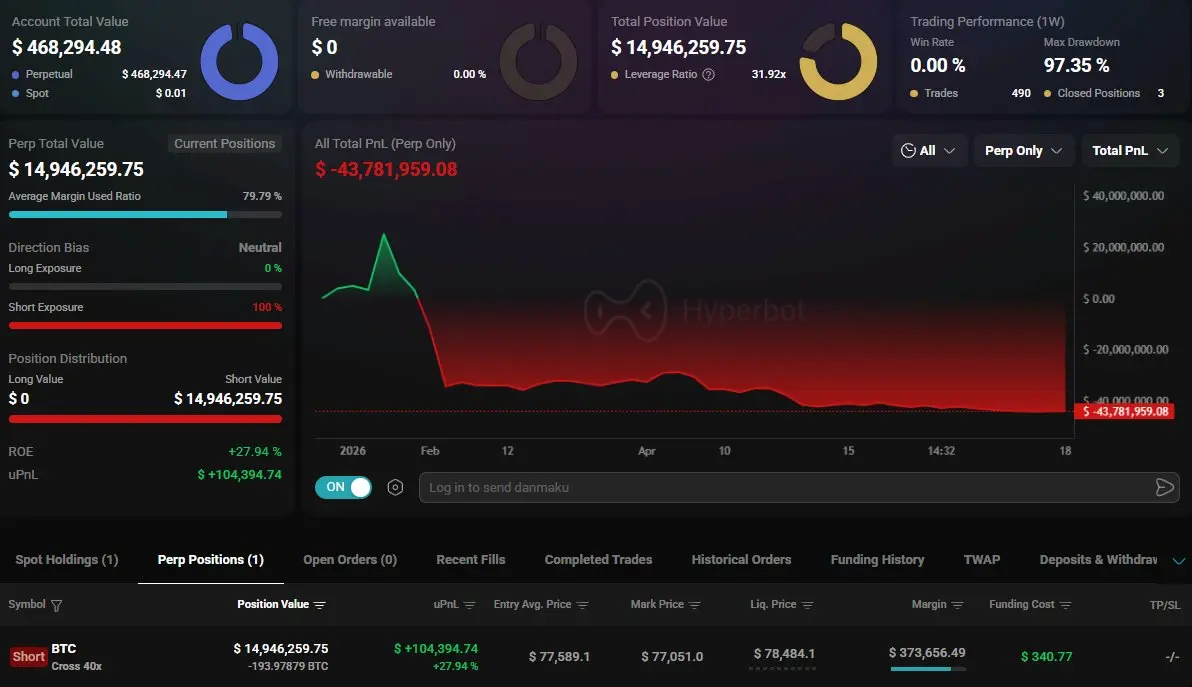Click the Total Position Value yellow donut chart

point(838,62)
